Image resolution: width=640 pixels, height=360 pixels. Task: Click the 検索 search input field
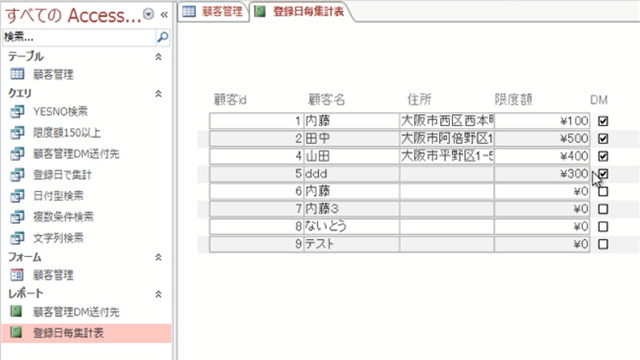point(79,37)
